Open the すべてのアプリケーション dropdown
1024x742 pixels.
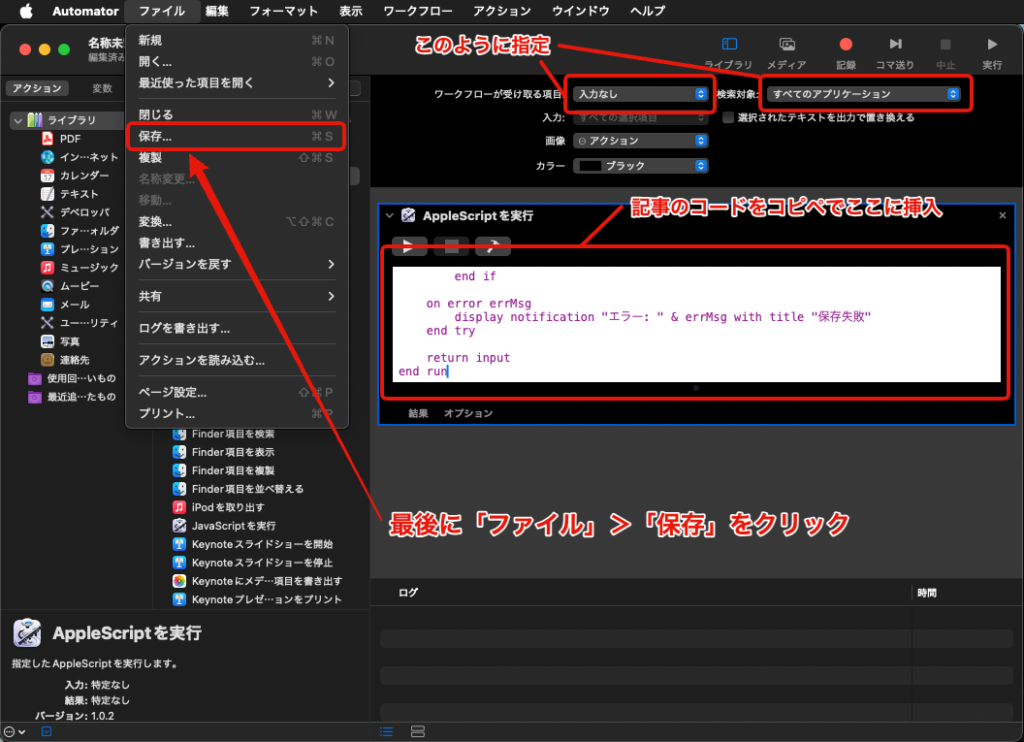[864, 94]
